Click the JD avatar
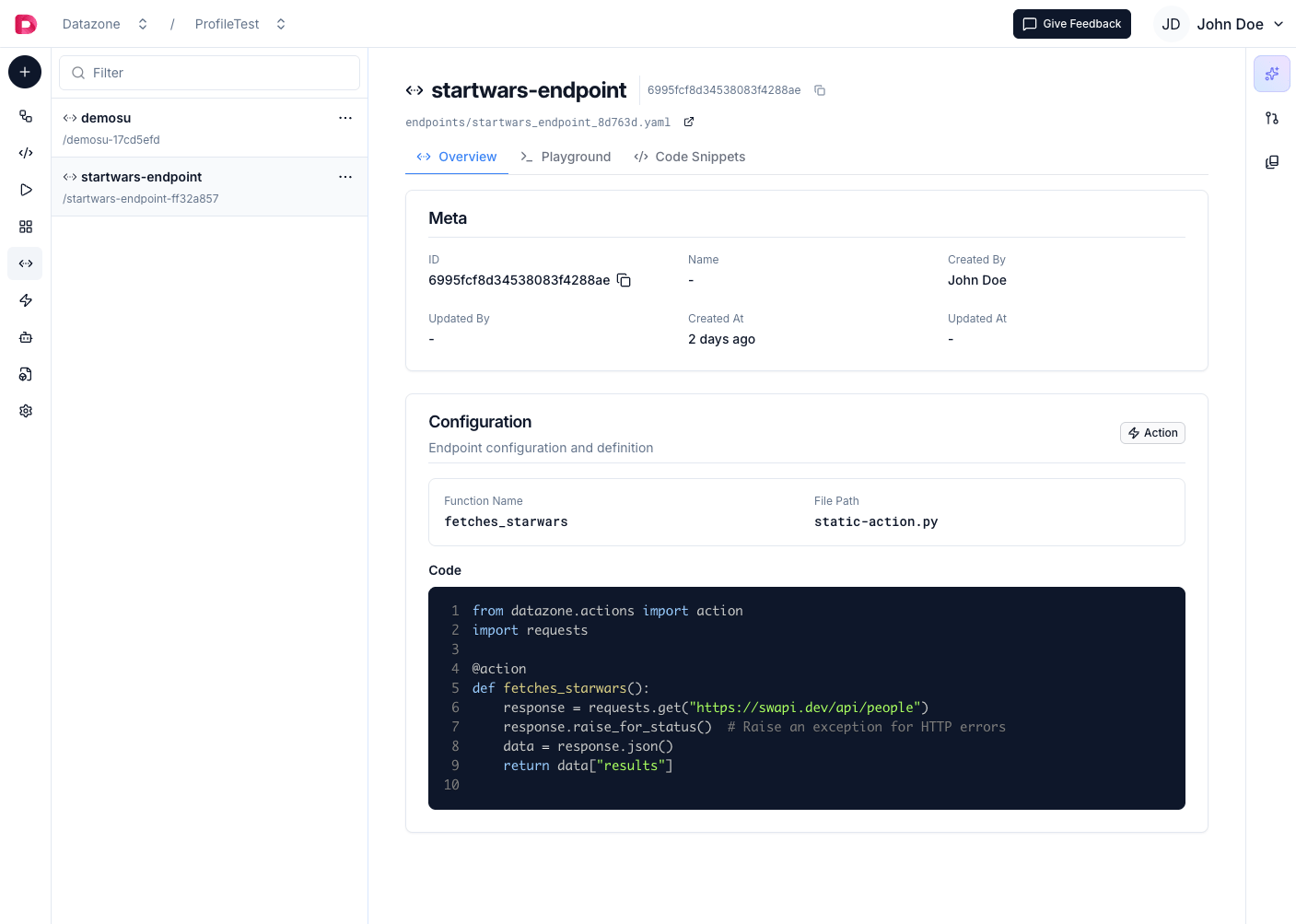The image size is (1296, 924). [x=1171, y=24]
